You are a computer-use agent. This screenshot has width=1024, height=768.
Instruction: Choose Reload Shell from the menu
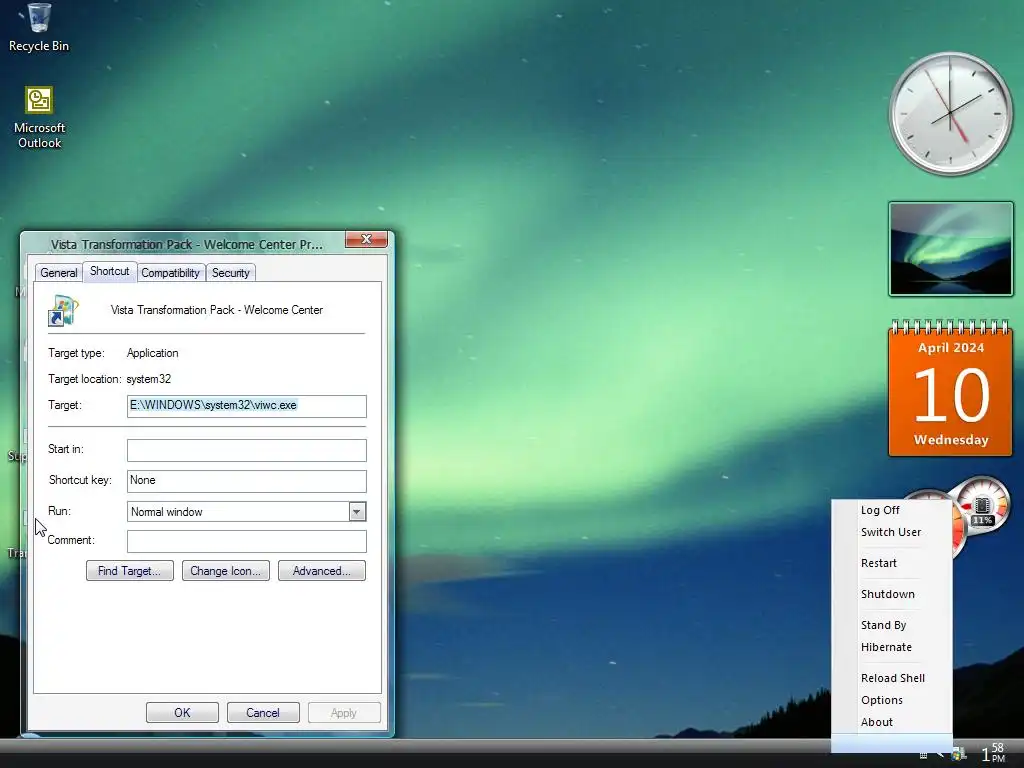point(892,678)
